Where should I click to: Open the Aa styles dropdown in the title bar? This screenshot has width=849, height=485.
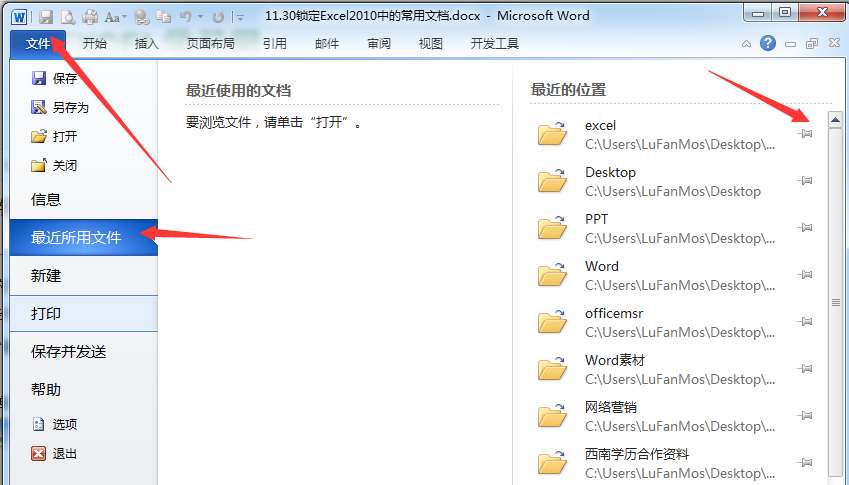pos(115,16)
